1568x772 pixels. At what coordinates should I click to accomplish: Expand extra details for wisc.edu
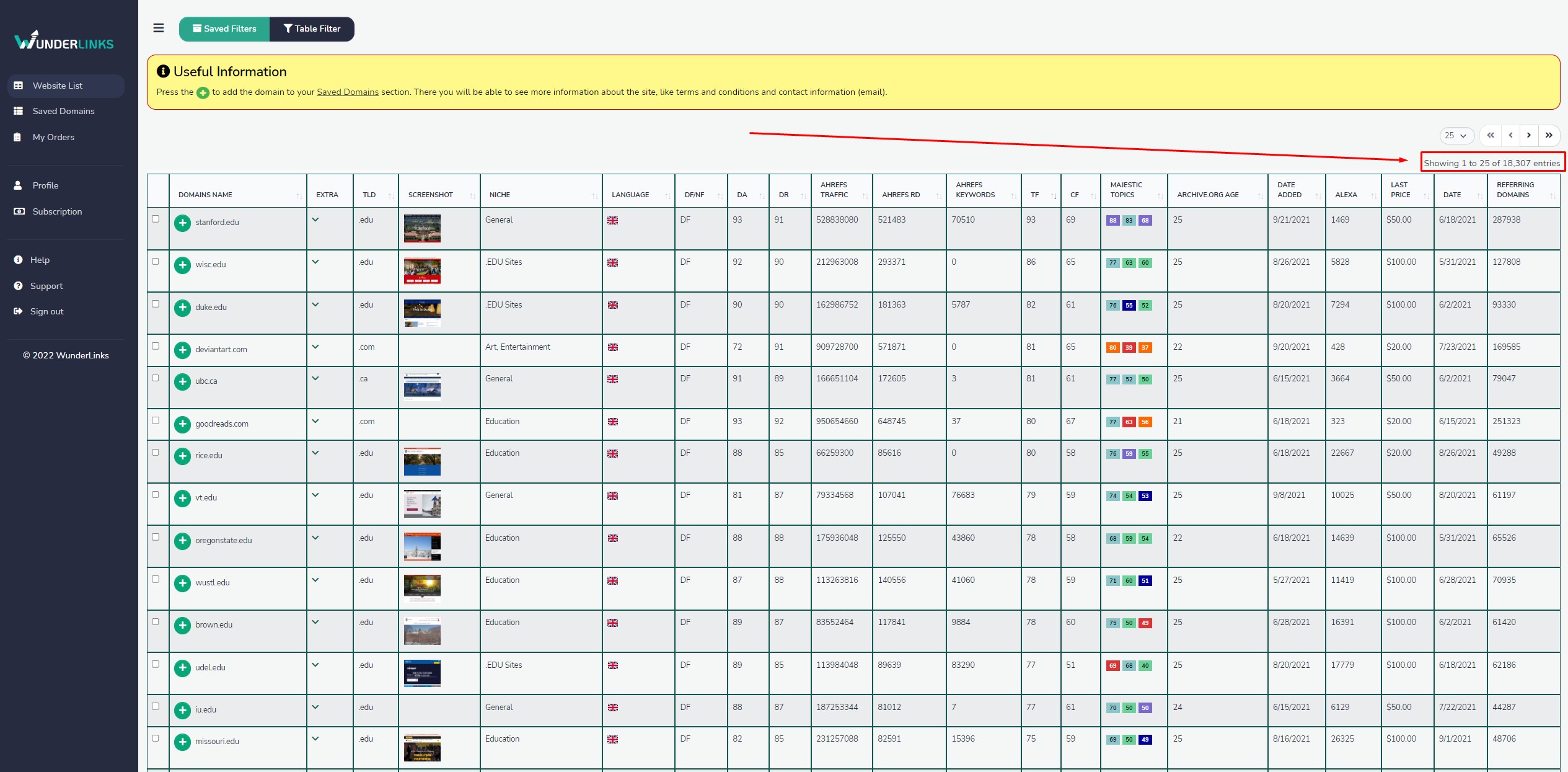click(315, 262)
